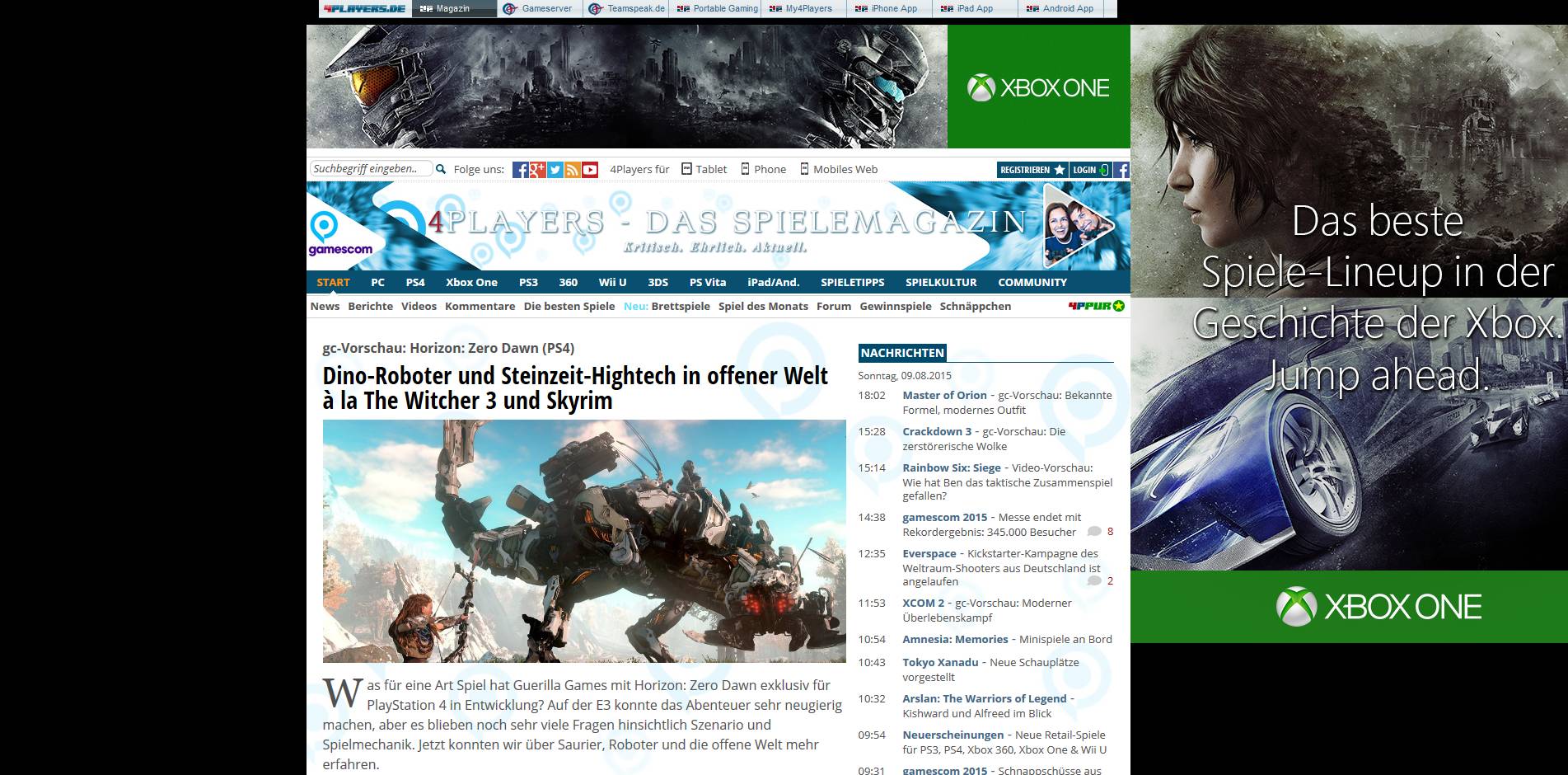Open Crackdown 3 news item
This screenshot has width=1568, height=775.
tap(937, 431)
